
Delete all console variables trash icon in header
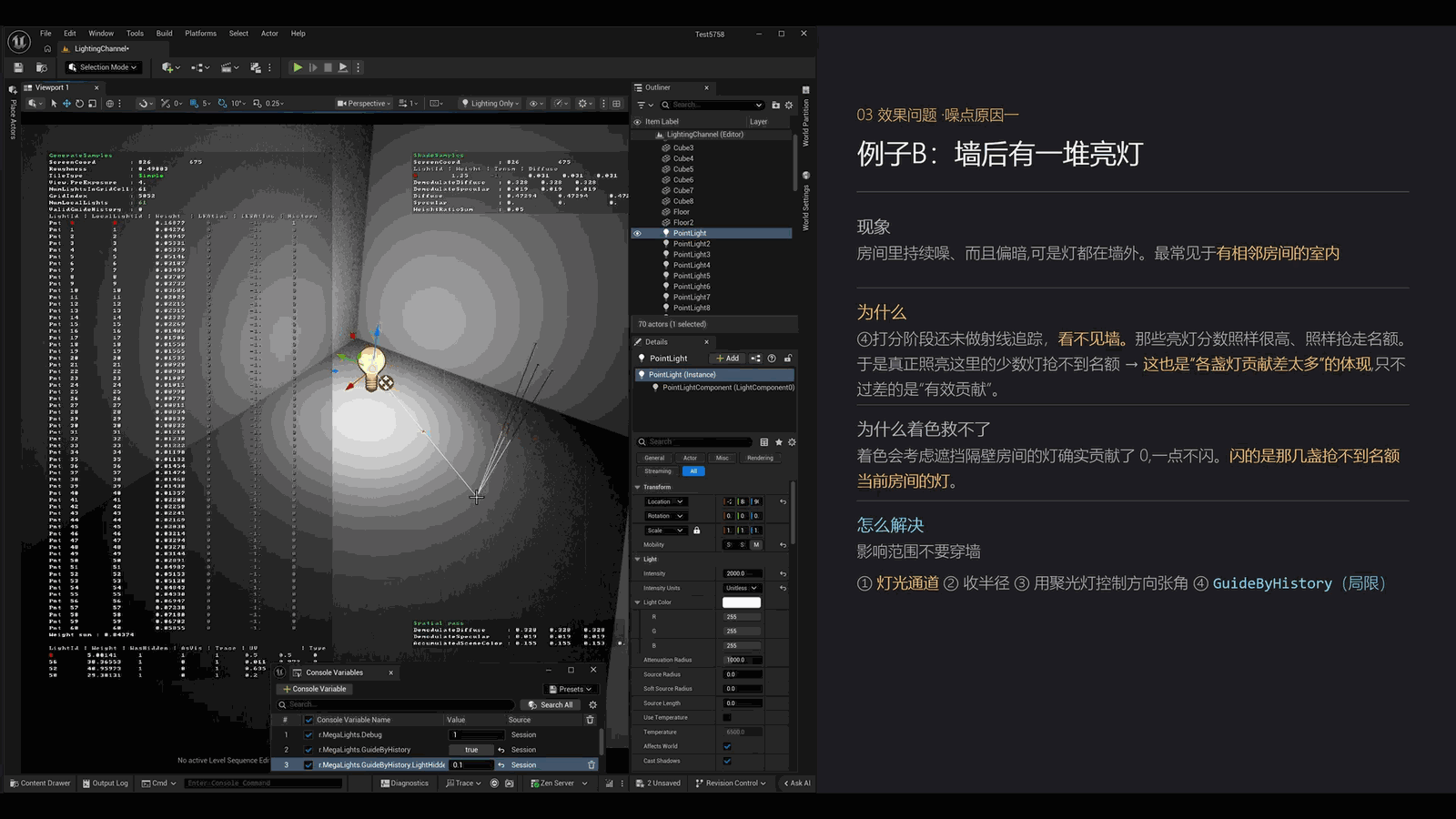[590, 720]
